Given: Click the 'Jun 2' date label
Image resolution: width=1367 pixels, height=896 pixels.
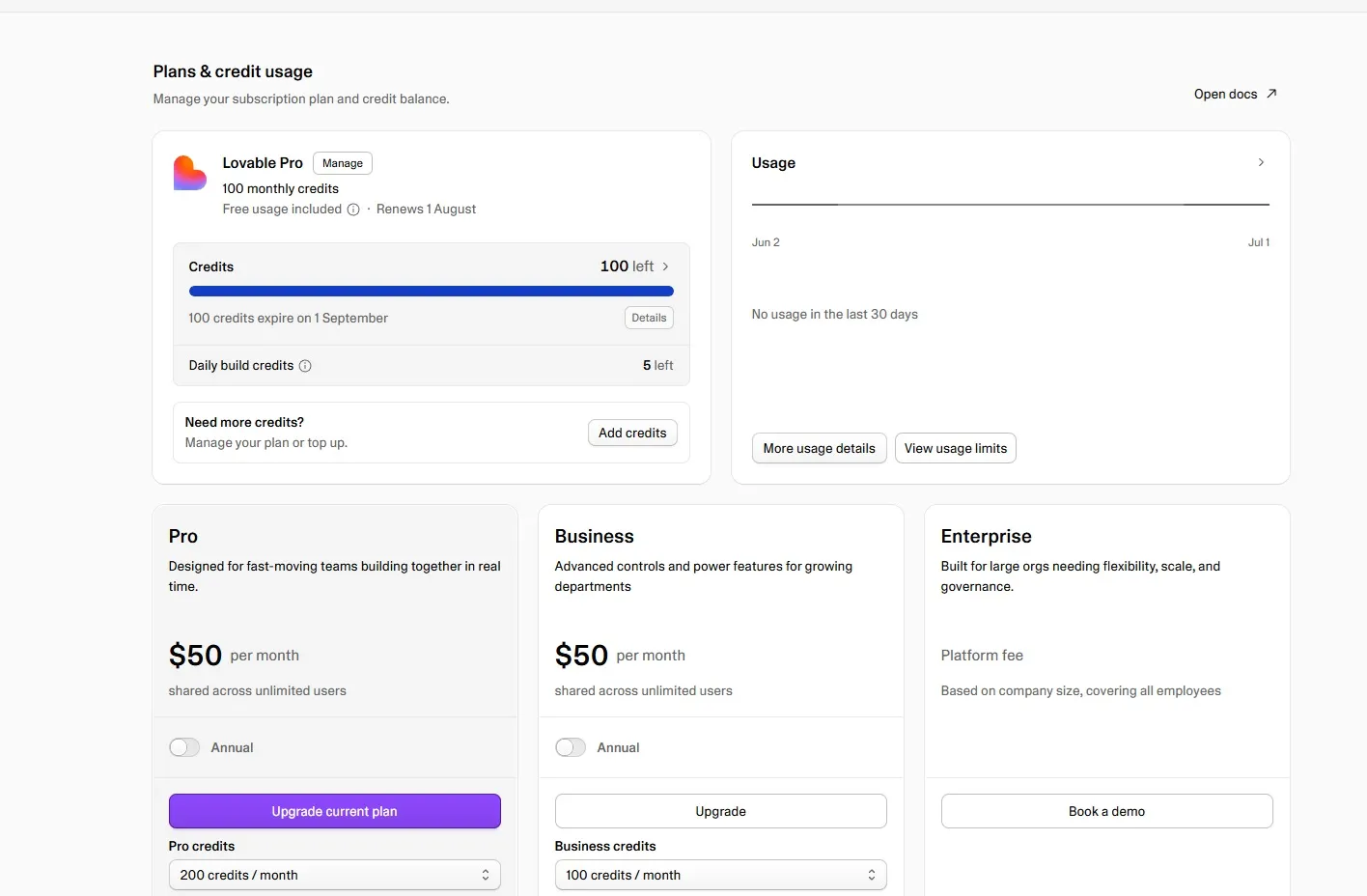Looking at the screenshot, I should [x=766, y=242].
